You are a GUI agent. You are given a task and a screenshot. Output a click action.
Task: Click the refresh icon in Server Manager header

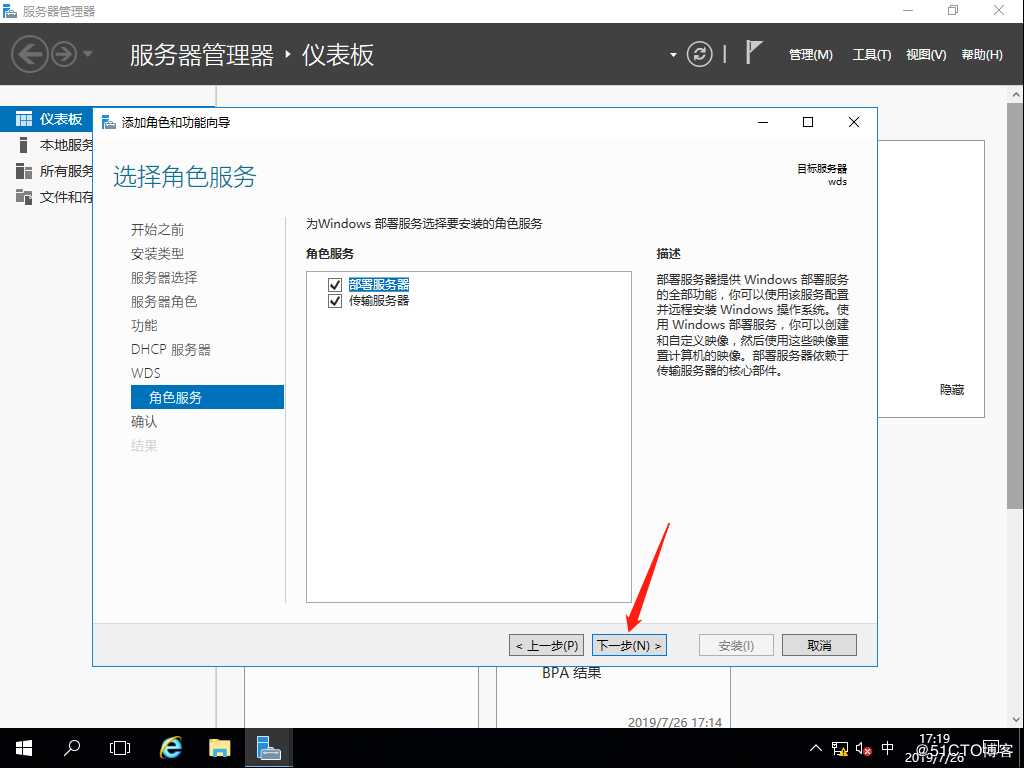699,54
